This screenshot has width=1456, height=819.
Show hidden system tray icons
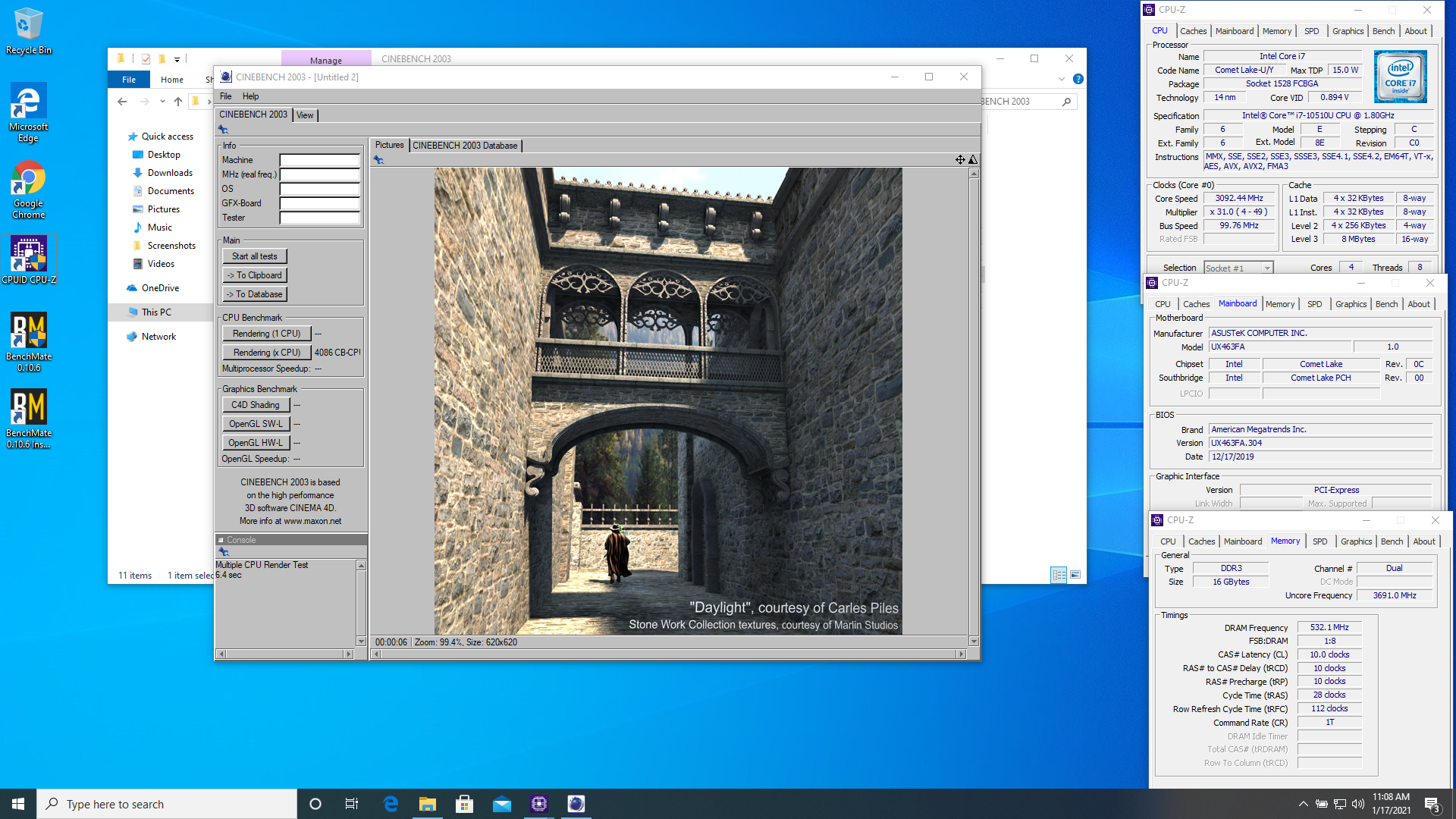pyautogui.click(x=1303, y=804)
